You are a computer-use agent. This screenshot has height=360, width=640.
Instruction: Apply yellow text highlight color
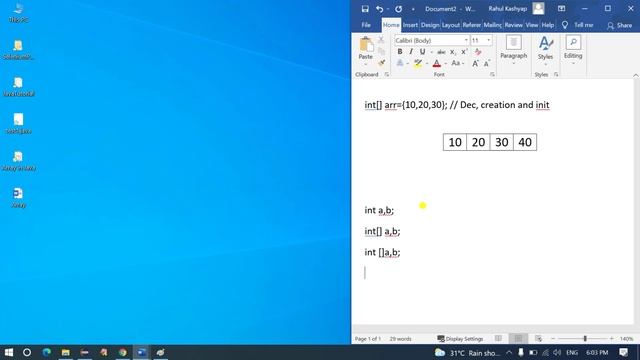point(418,63)
